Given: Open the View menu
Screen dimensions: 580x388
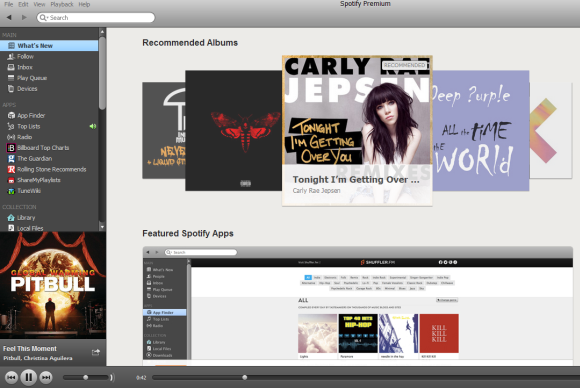Looking at the screenshot, I should [39, 4].
